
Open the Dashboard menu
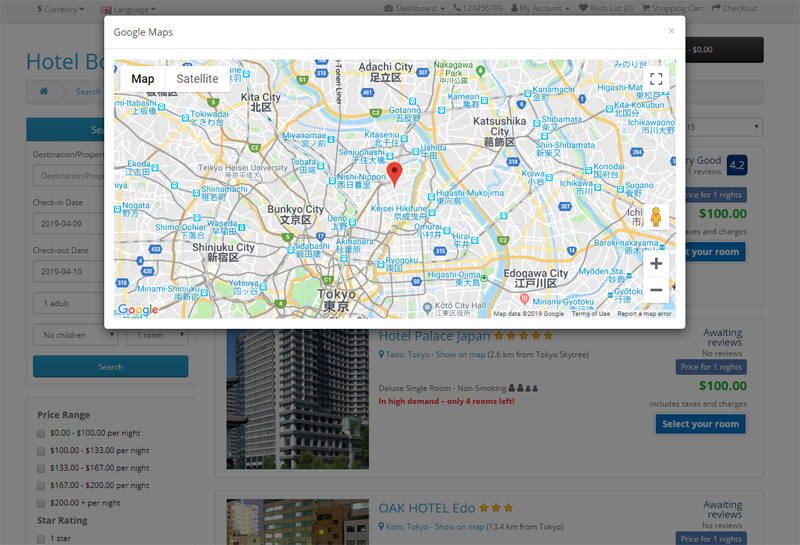(x=414, y=8)
